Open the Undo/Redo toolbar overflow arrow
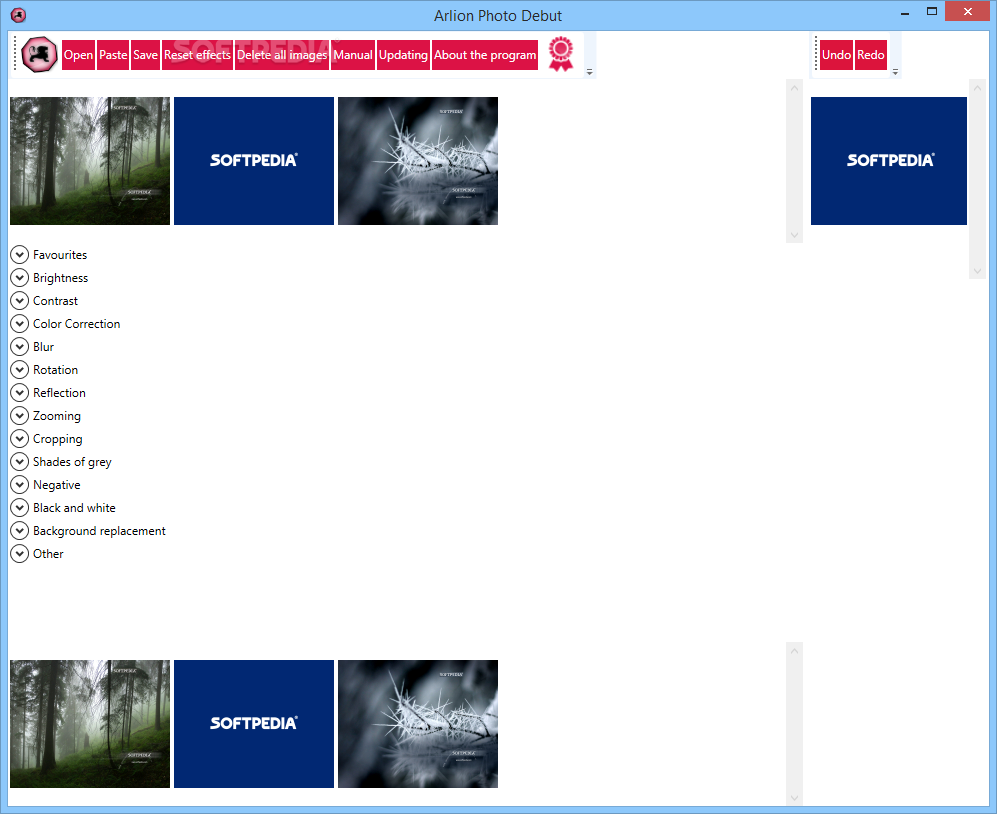 (895, 72)
